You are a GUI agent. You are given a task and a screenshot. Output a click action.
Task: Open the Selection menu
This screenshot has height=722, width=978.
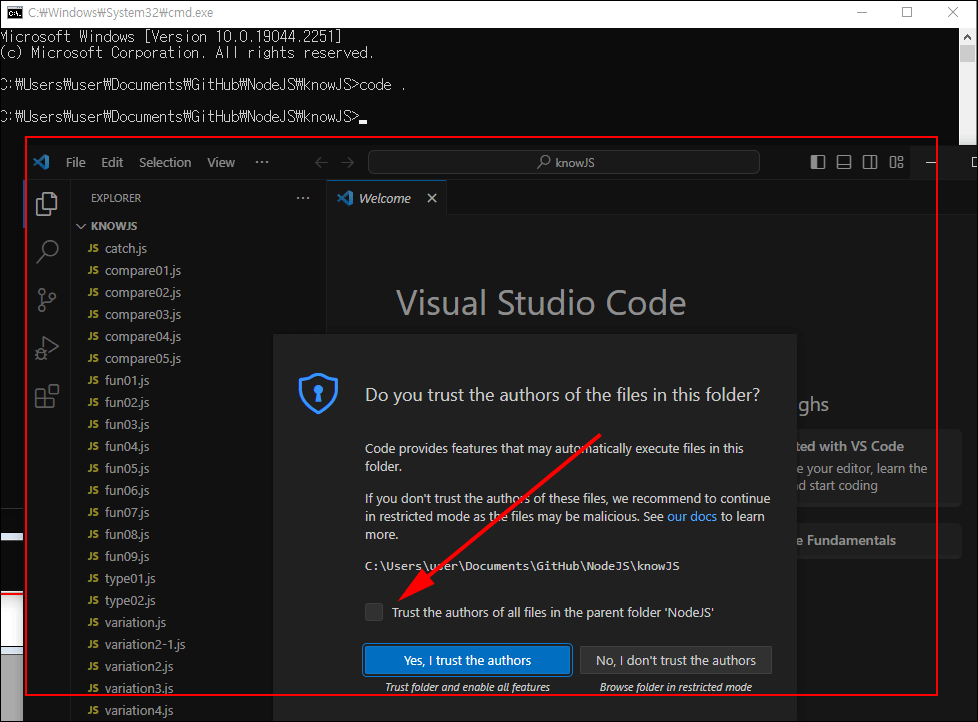pyautogui.click(x=165, y=163)
